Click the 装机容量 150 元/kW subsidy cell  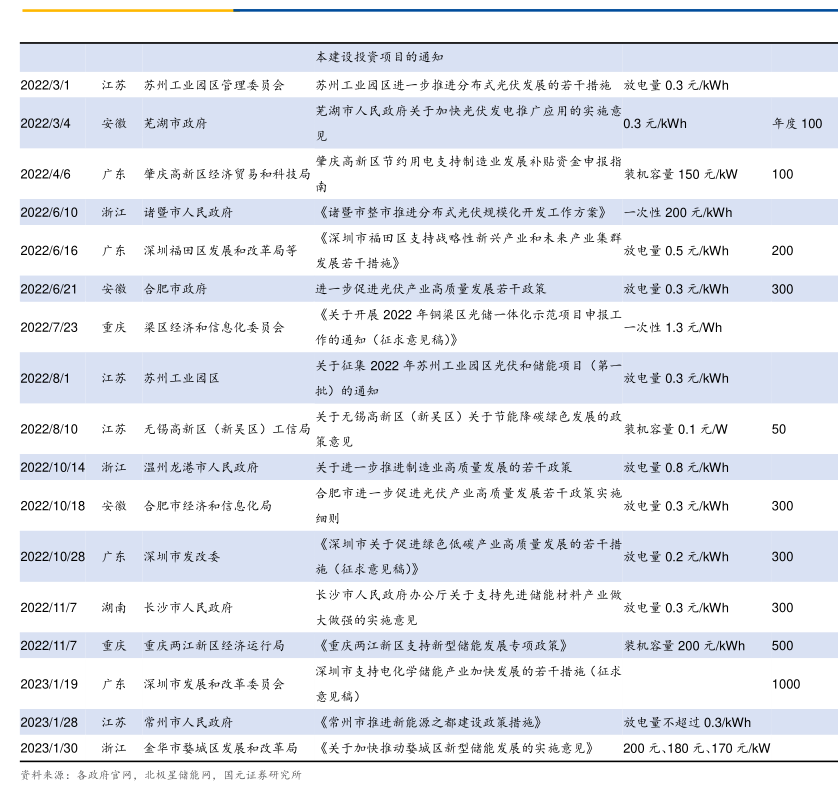[680, 174]
